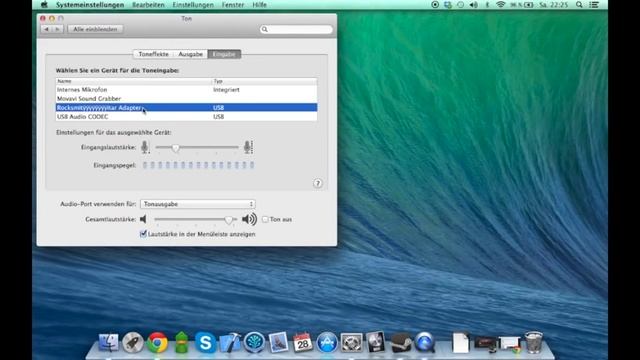
Task: Click the loud speaker icon by Gesamtlautstärke
Action: [x=249, y=219]
